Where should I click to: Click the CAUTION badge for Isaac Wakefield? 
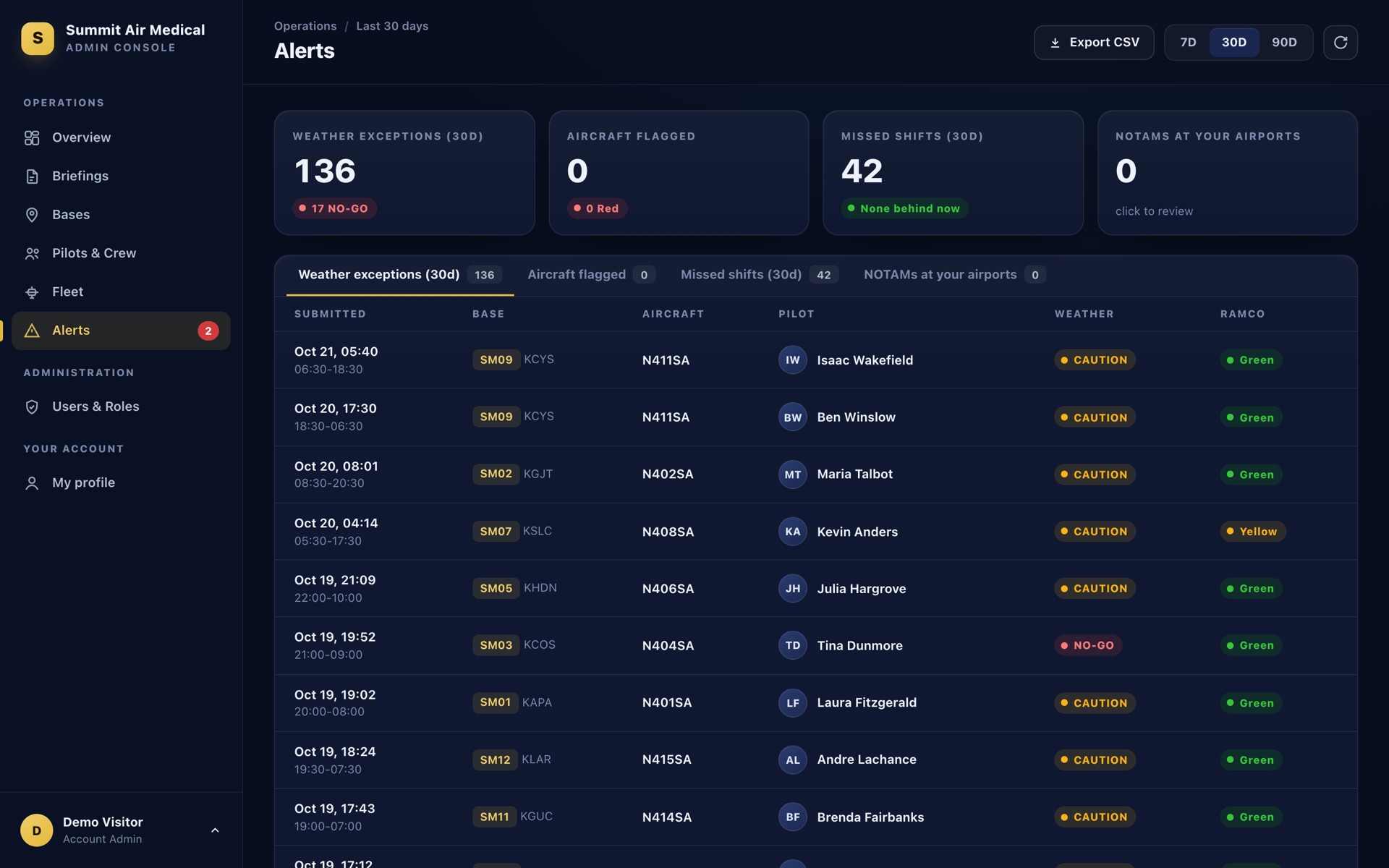pyautogui.click(x=1095, y=360)
